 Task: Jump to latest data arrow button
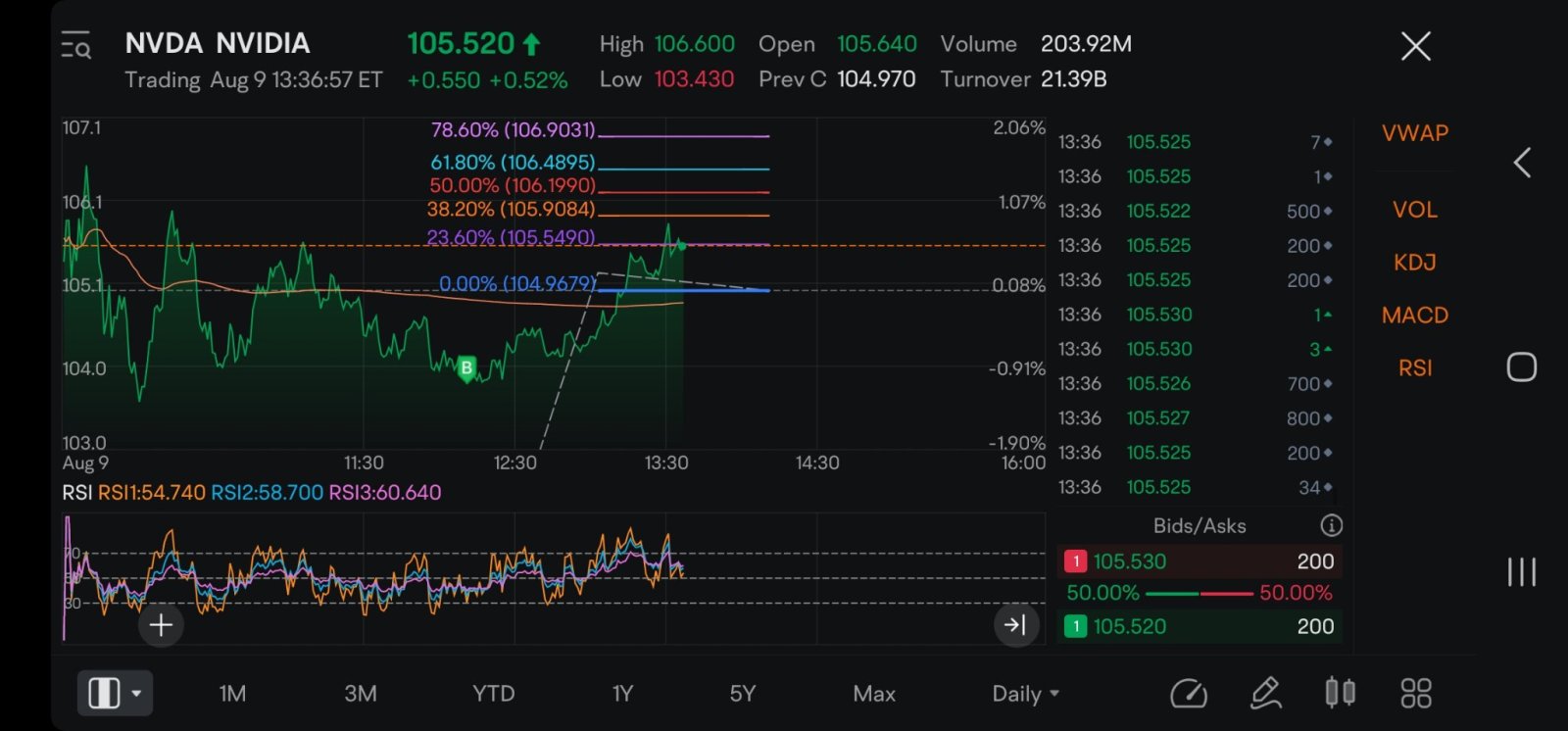tap(1015, 624)
